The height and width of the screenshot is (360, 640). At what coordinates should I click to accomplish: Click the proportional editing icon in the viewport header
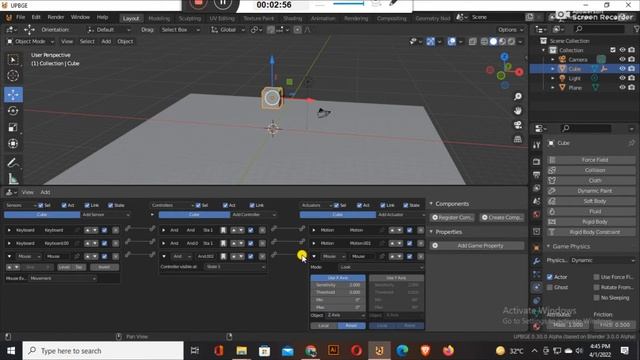click(297, 30)
